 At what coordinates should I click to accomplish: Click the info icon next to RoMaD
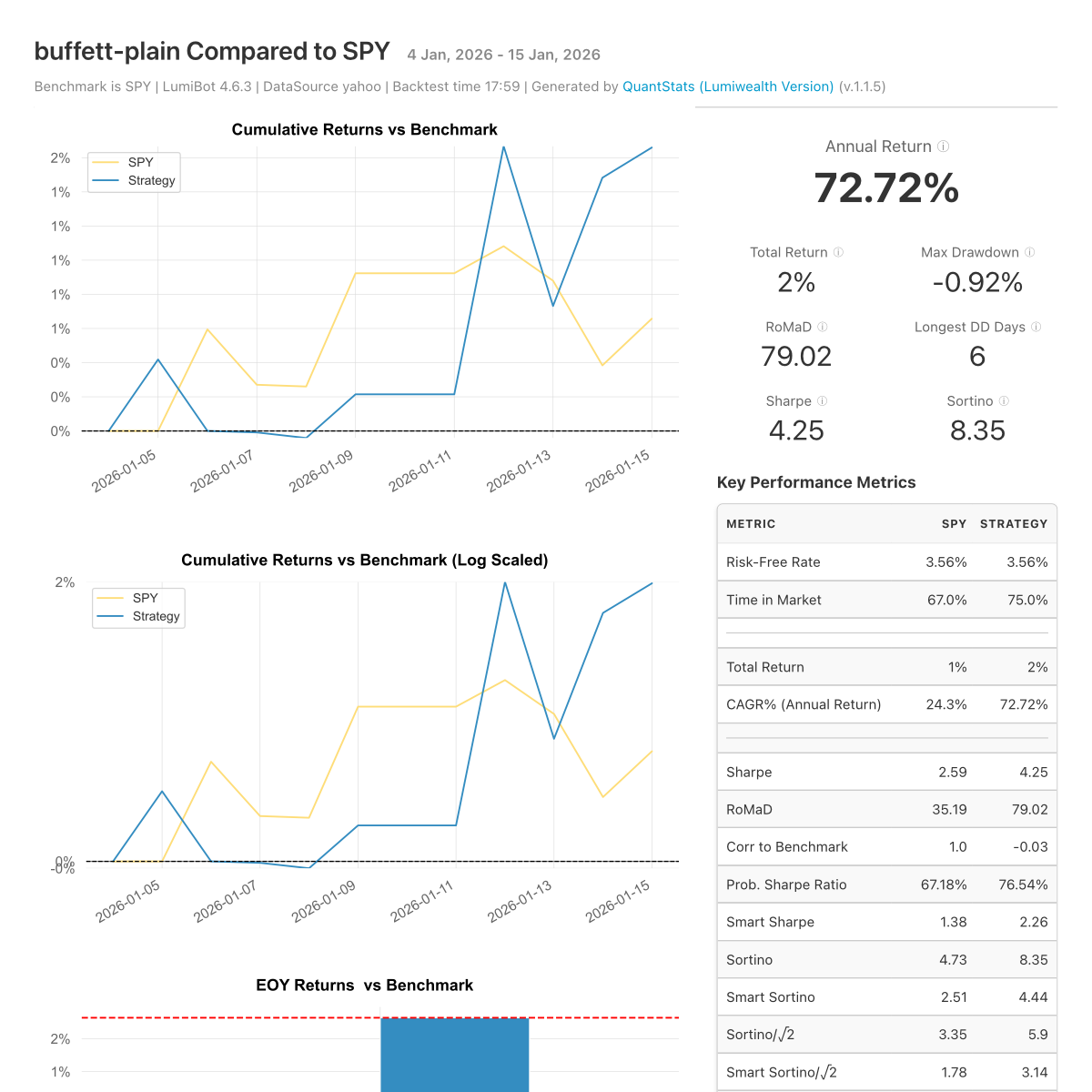pyautogui.click(x=822, y=327)
